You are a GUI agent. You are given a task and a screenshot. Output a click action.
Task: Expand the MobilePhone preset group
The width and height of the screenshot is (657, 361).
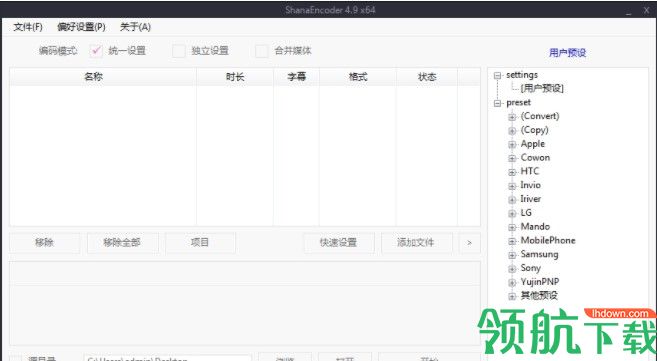[x=512, y=241]
